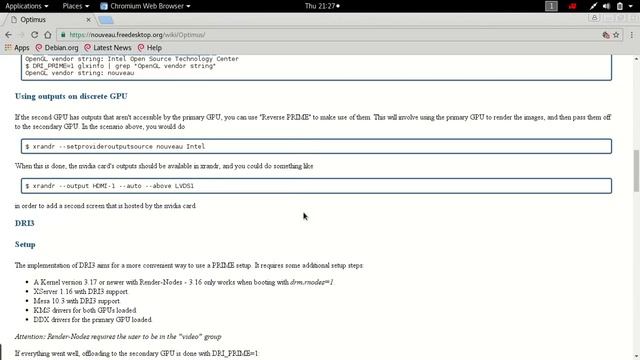Open the browser home page

pyautogui.click(x=48, y=35)
